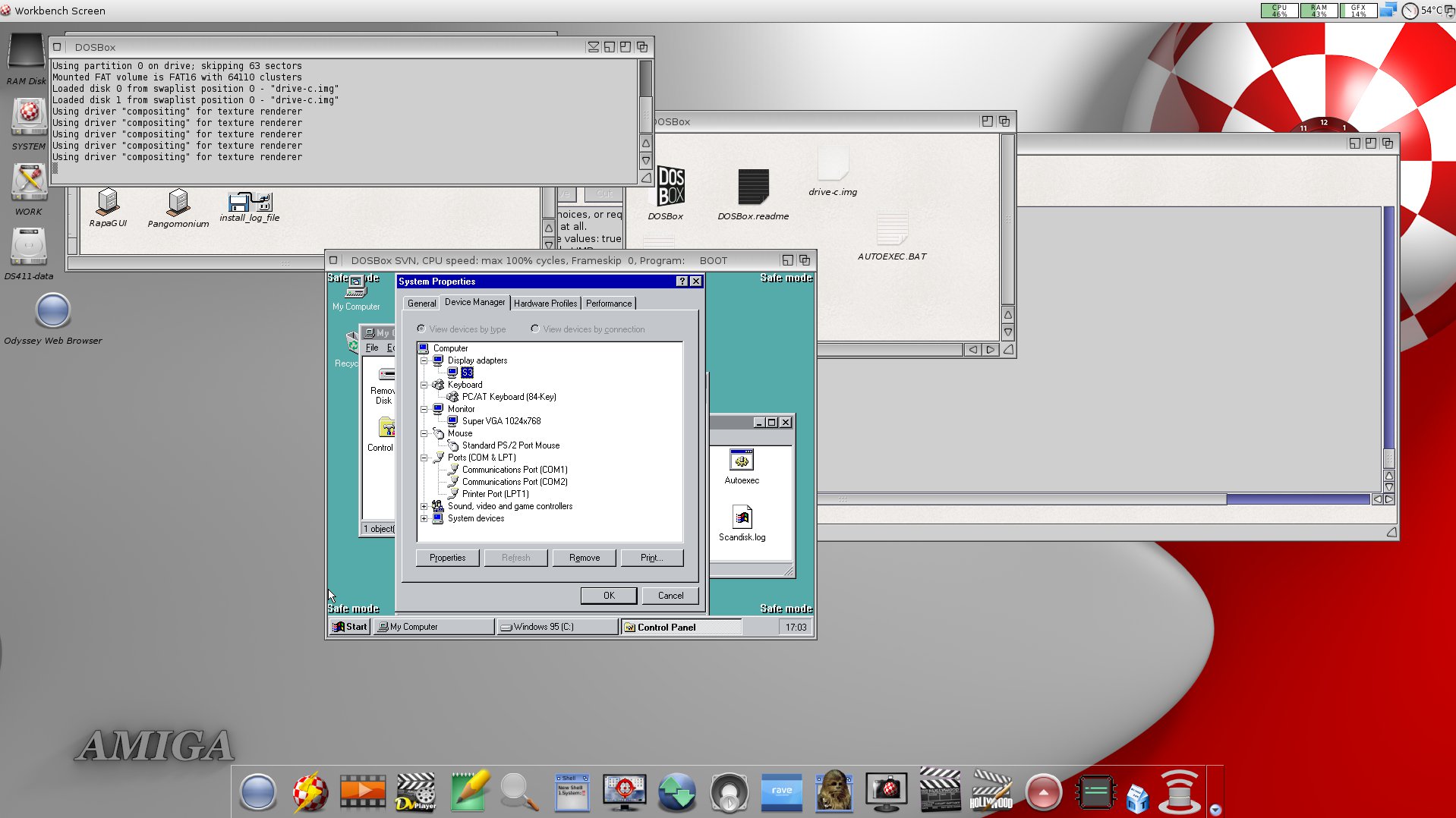This screenshot has height=818, width=1456.
Task: Collapse the Monitor tree node
Action: click(424, 409)
